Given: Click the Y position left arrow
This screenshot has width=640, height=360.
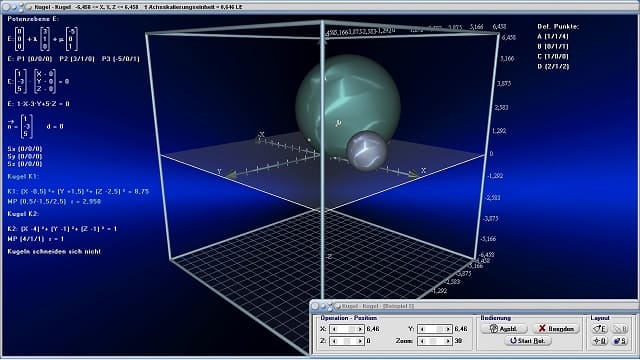Looking at the screenshot, I should [422, 329].
